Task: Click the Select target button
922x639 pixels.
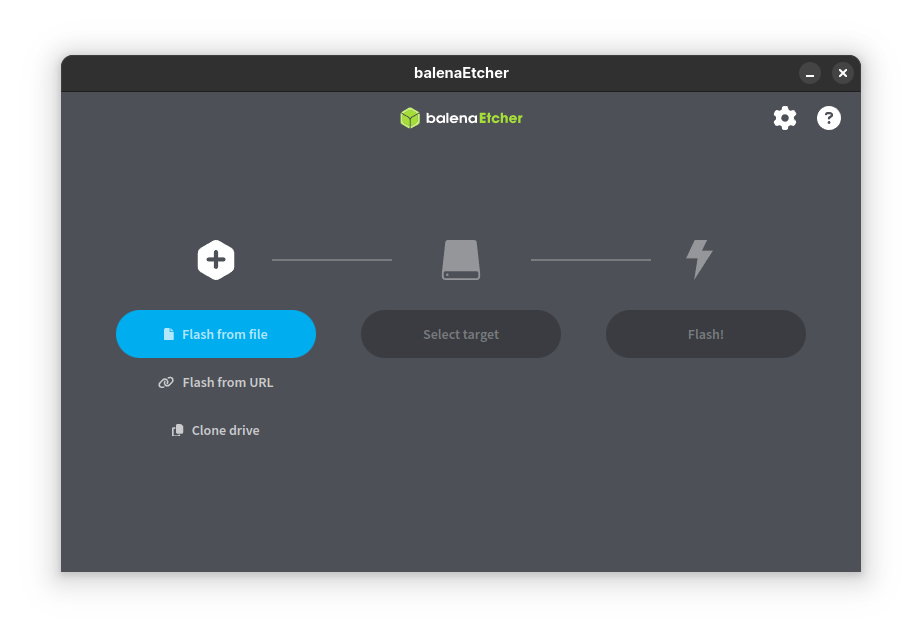Action: (461, 334)
